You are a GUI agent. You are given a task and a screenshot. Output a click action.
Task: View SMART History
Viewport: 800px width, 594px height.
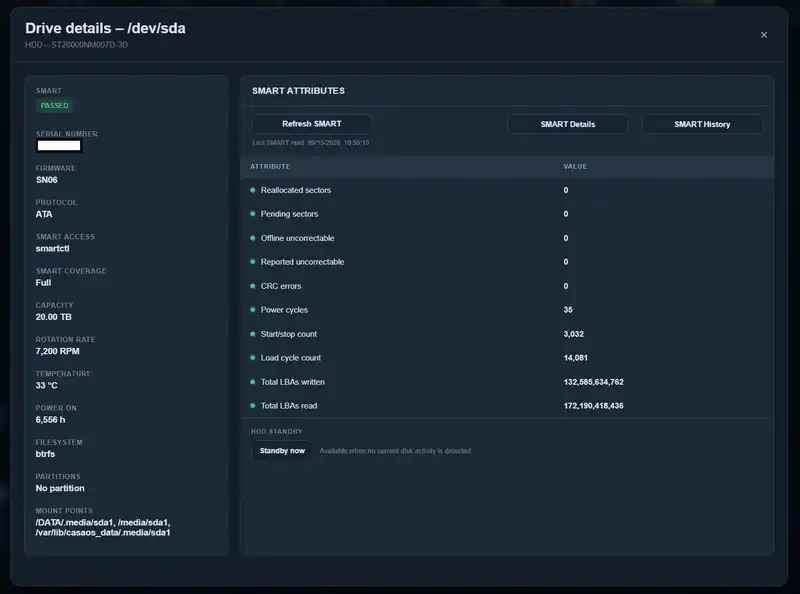click(x=702, y=124)
